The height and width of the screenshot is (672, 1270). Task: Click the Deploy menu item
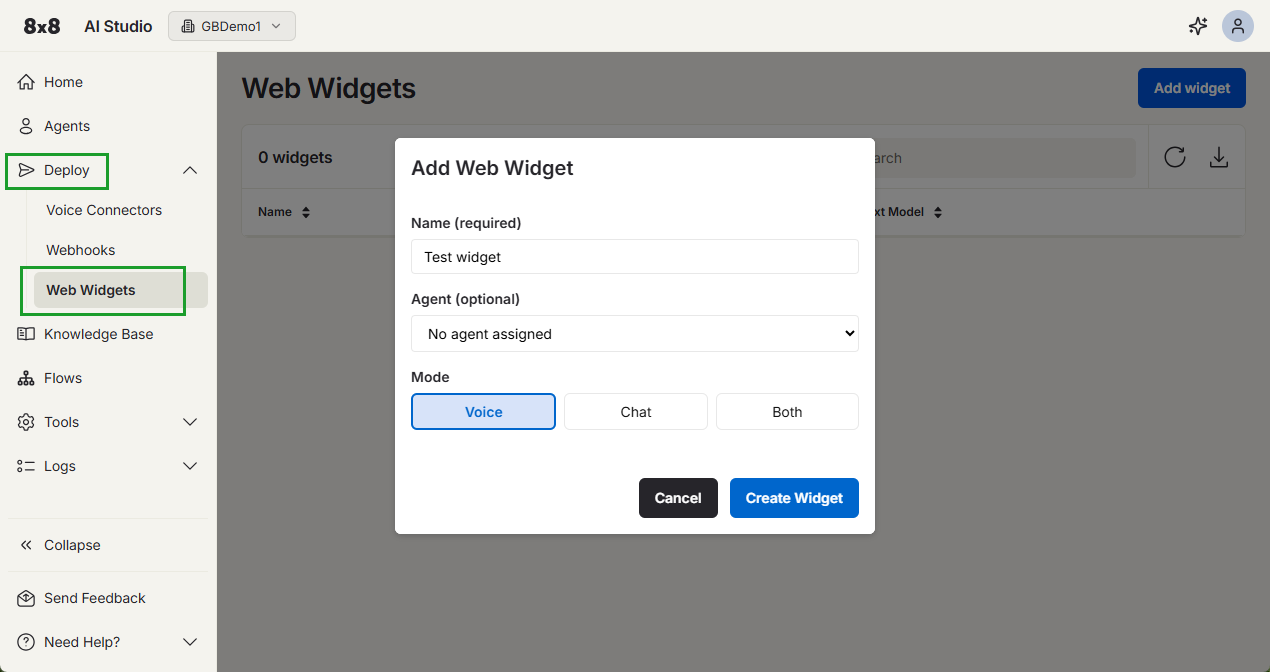coord(67,170)
